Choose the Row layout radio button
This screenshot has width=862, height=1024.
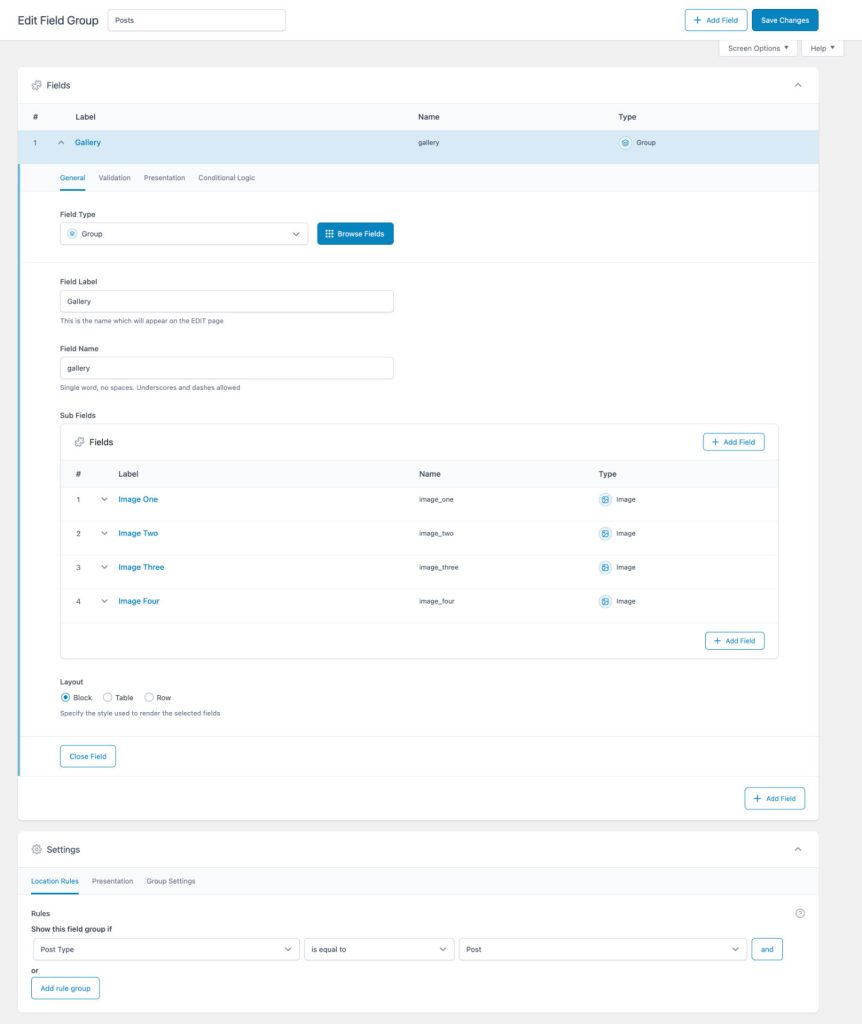point(149,697)
